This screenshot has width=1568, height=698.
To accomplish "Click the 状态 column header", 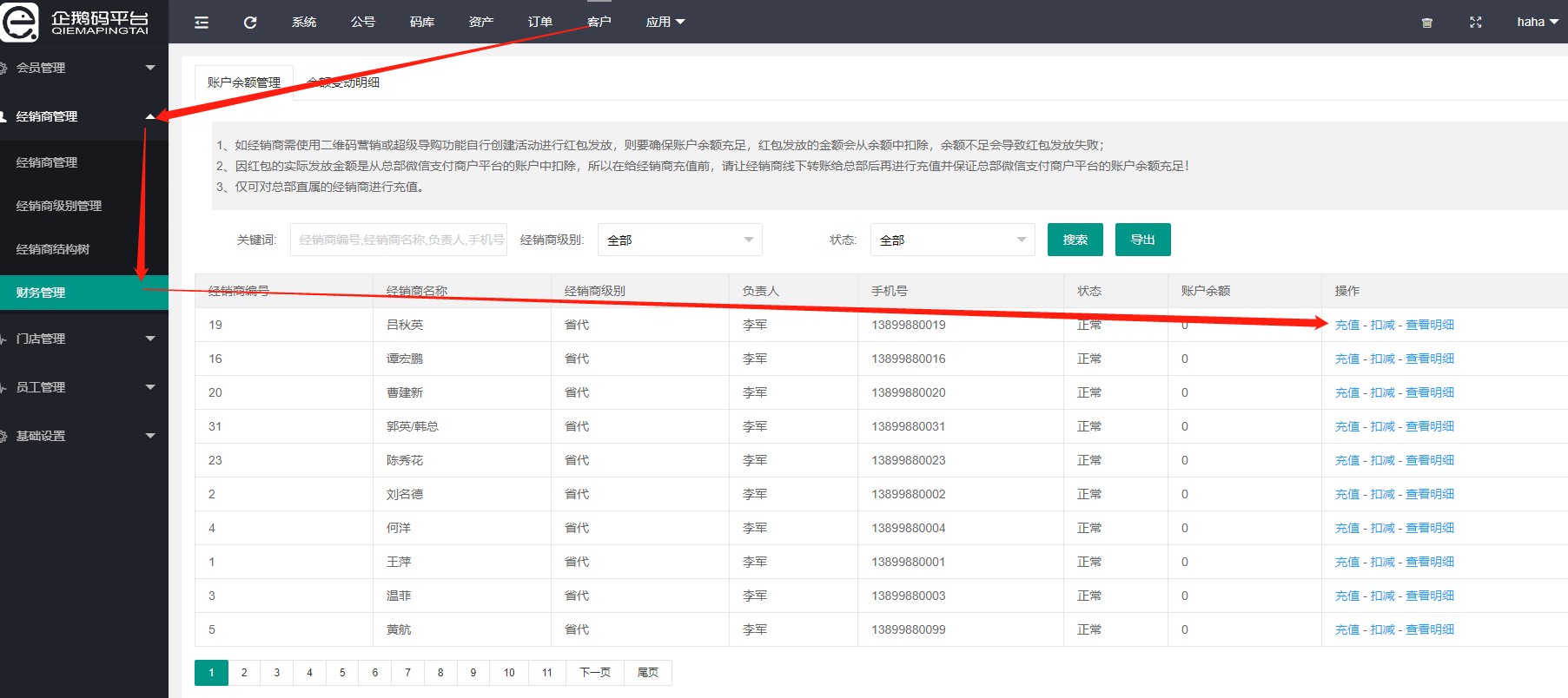I will pos(1089,291).
